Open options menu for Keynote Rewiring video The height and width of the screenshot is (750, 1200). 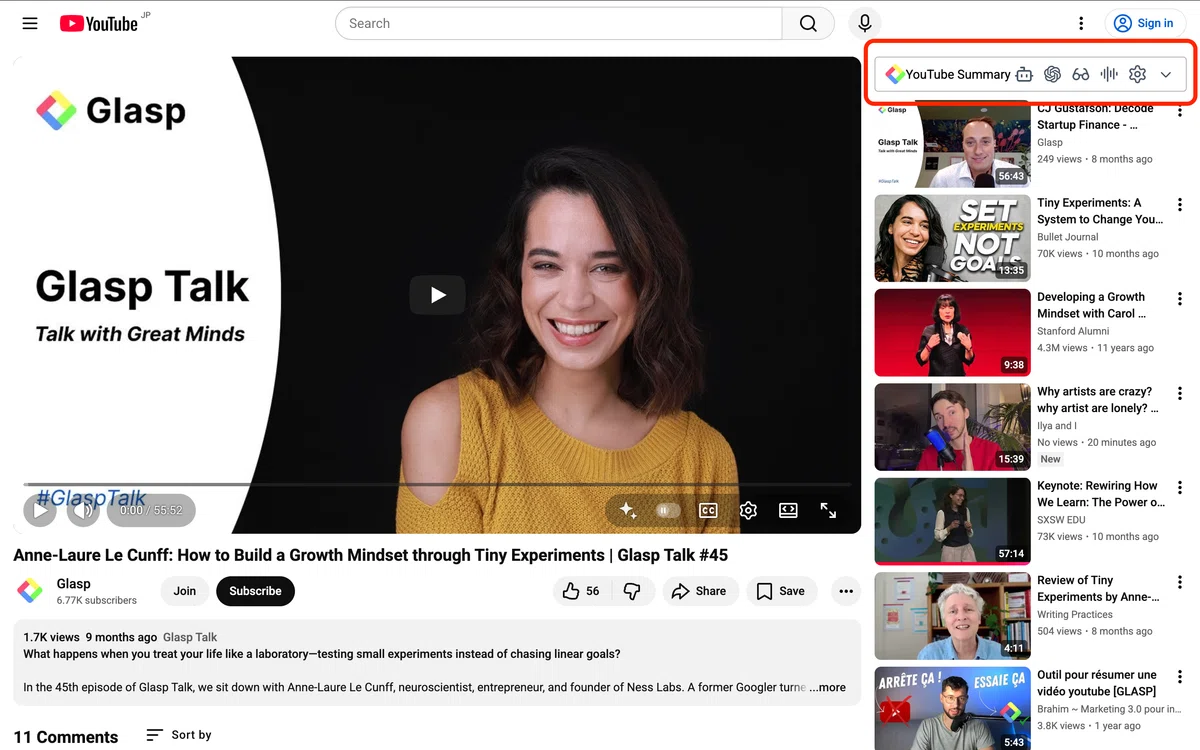coord(1180,488)
